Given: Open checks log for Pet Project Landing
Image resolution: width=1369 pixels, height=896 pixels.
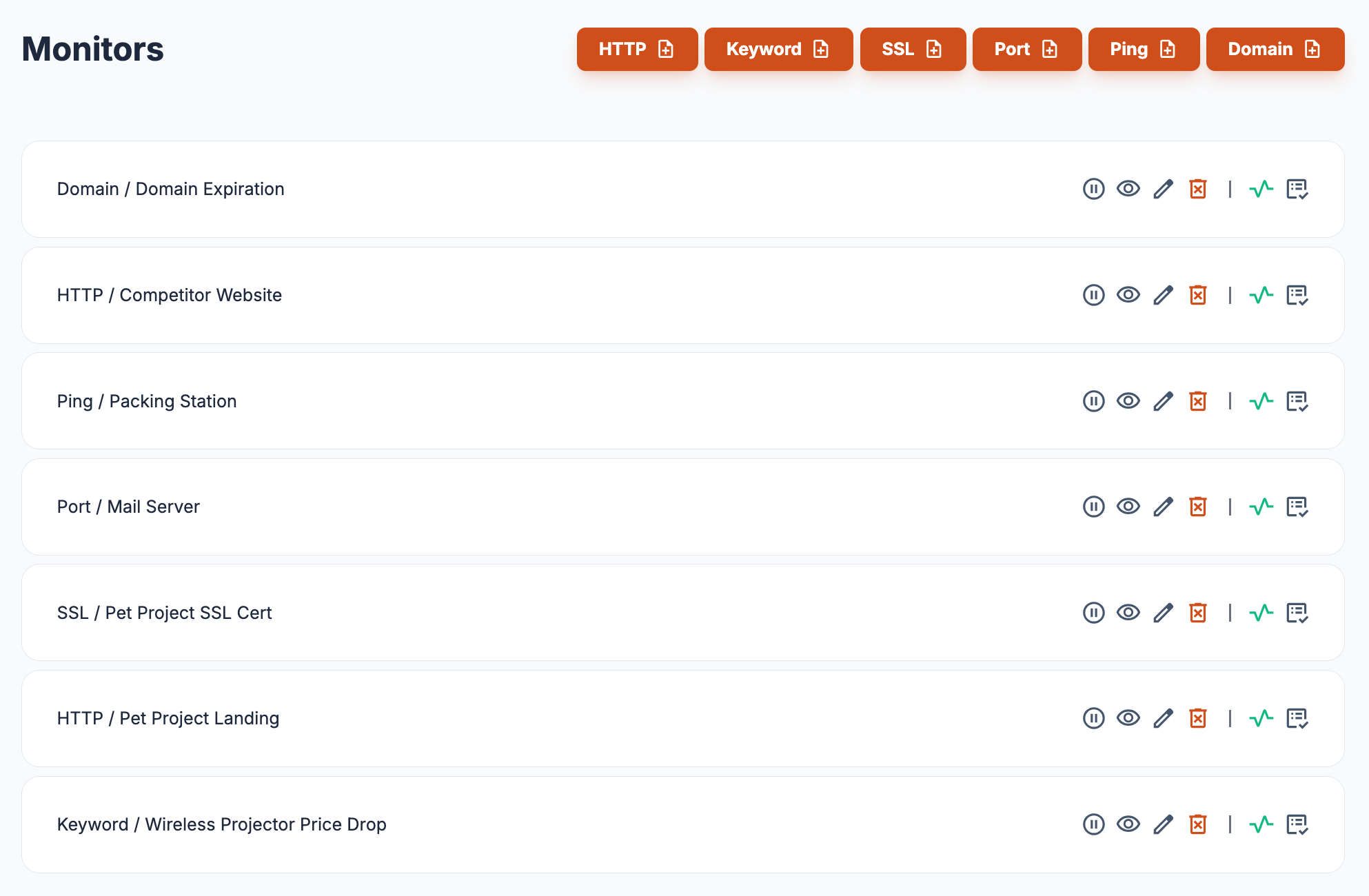Looking at the screenshot, I should click(x=1297, y=718).
